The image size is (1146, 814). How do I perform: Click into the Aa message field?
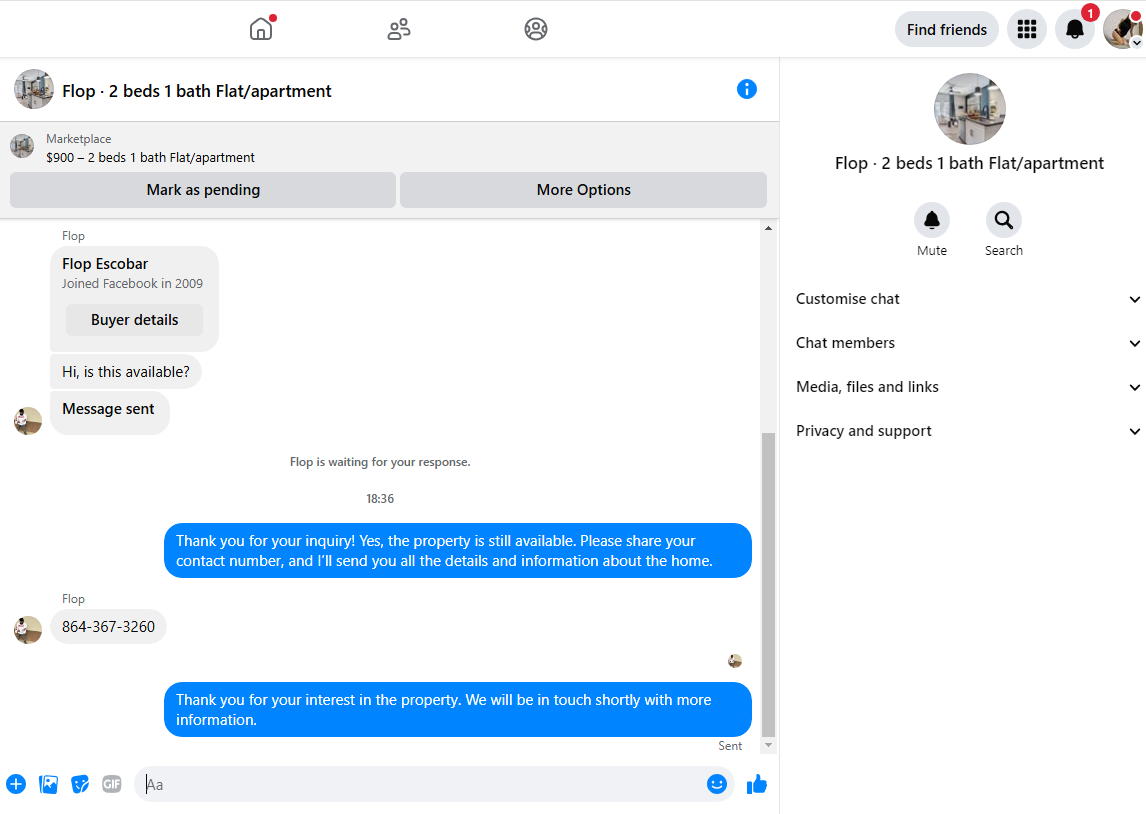click(420, 784)
